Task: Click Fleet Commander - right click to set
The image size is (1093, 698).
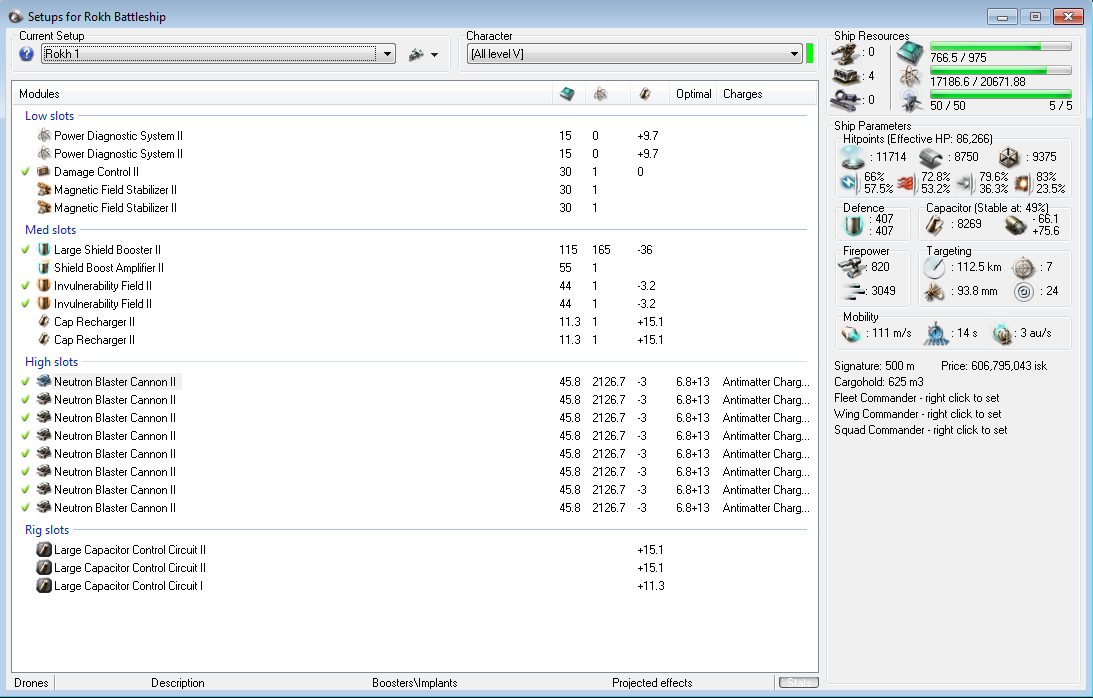Action: click(917, 398)
